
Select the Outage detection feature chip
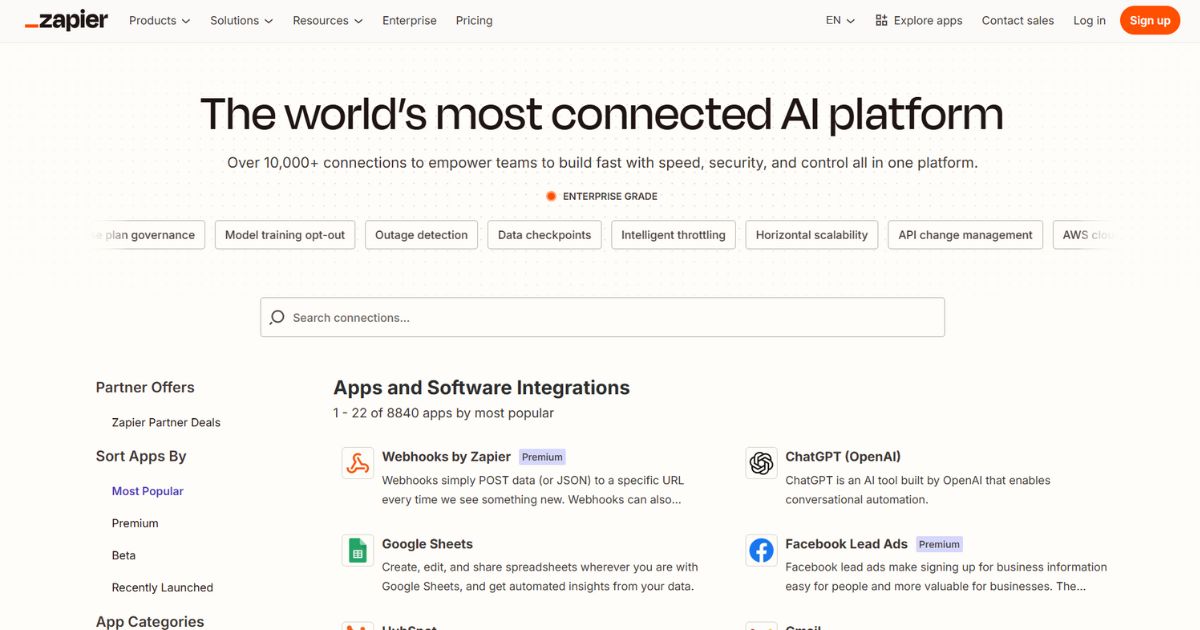pyautogui.click(x=421, y=235)
